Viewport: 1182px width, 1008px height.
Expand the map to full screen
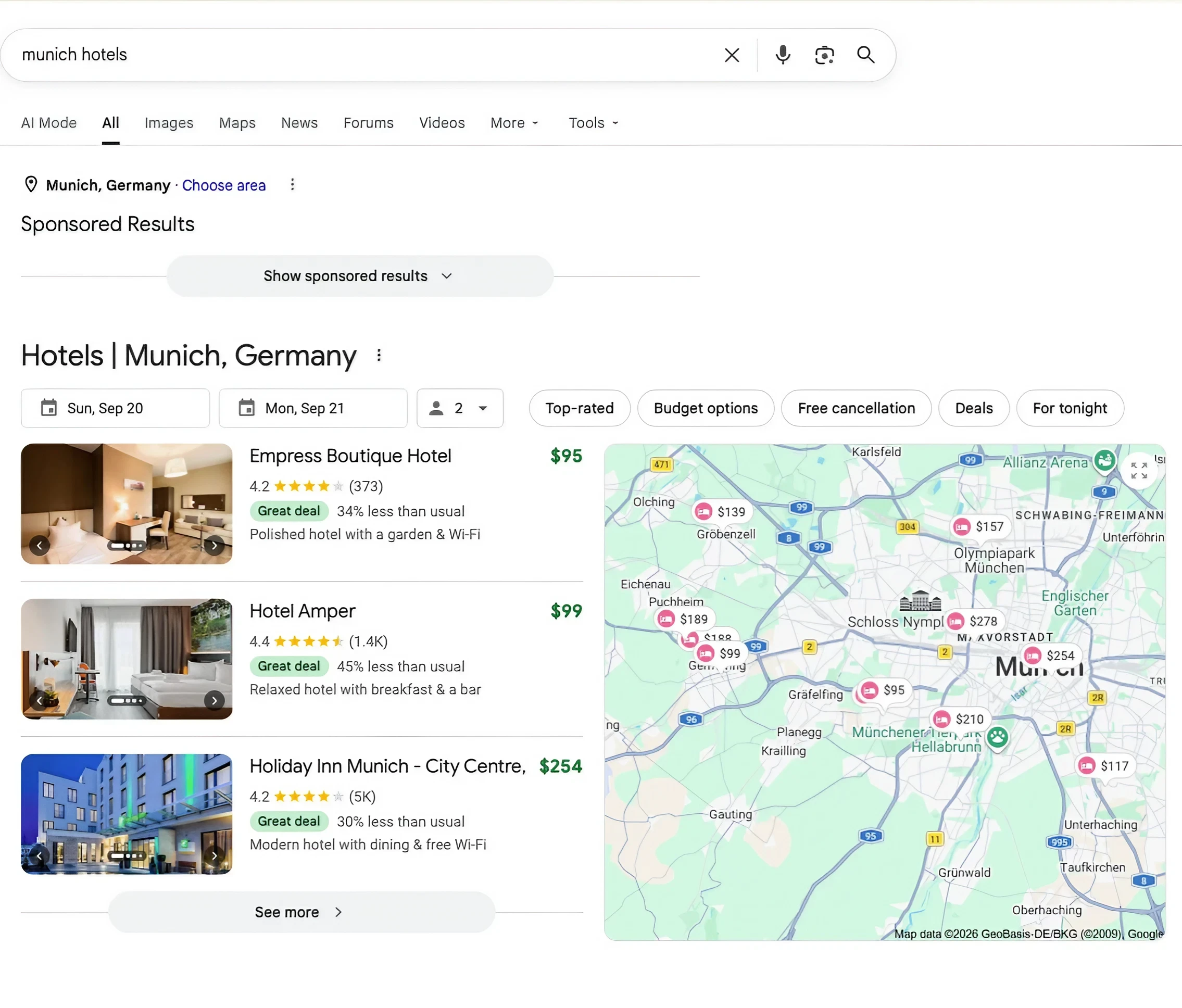1139,470
